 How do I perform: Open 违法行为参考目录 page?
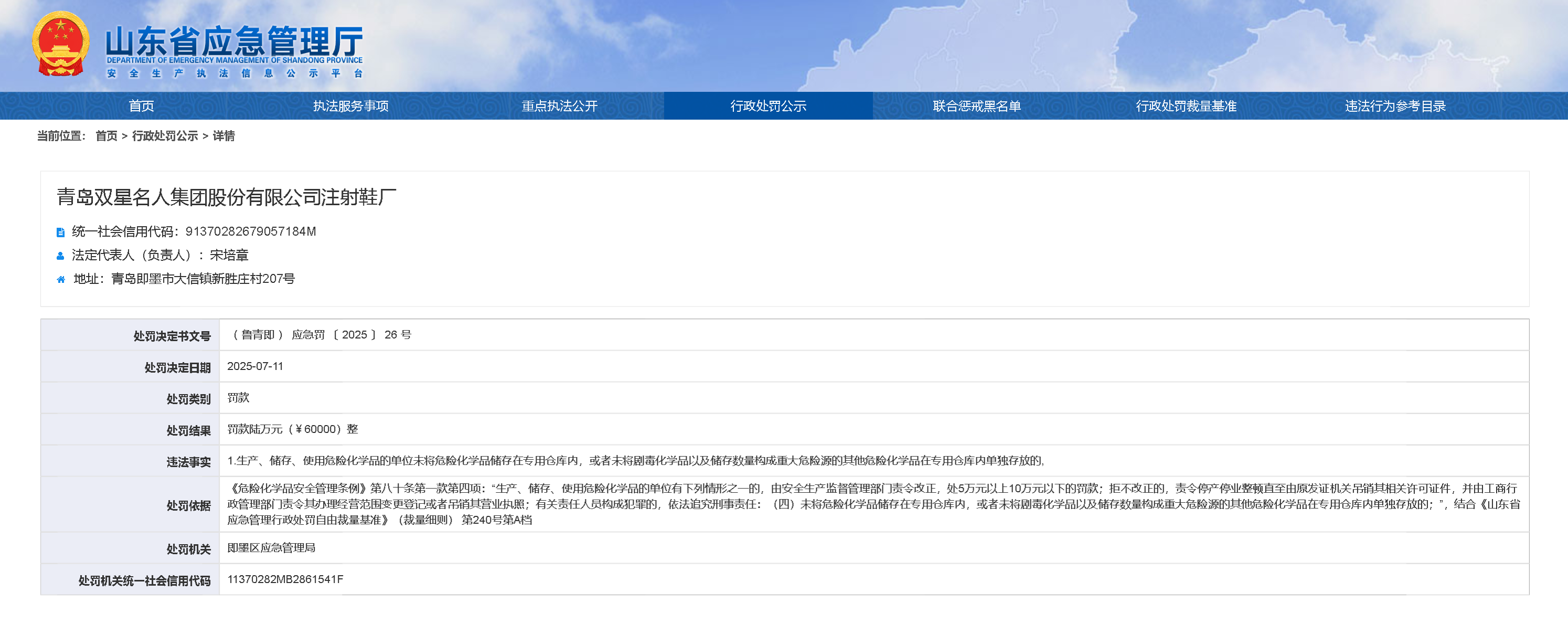(1395, 106)
